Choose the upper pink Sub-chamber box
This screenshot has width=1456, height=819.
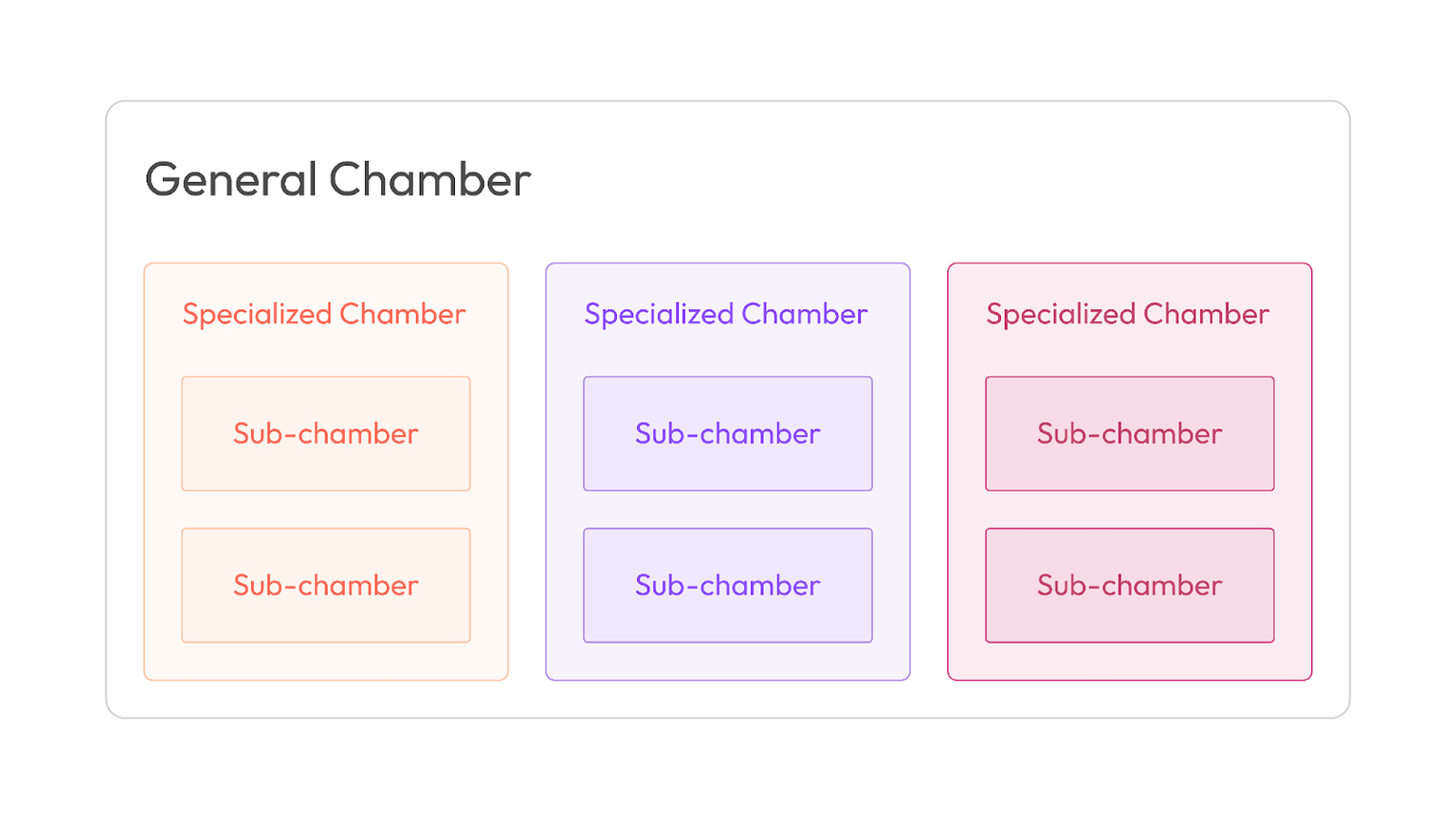(x=1130, y=433)
